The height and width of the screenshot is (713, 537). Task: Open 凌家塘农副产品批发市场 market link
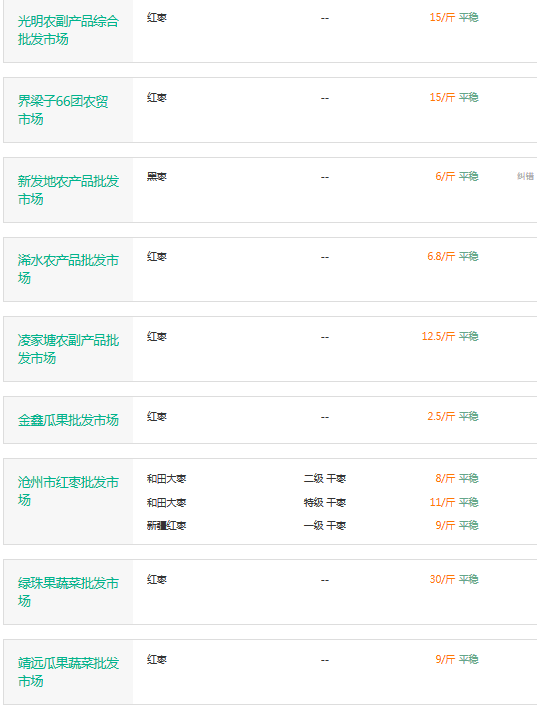[x=68, y=349]
